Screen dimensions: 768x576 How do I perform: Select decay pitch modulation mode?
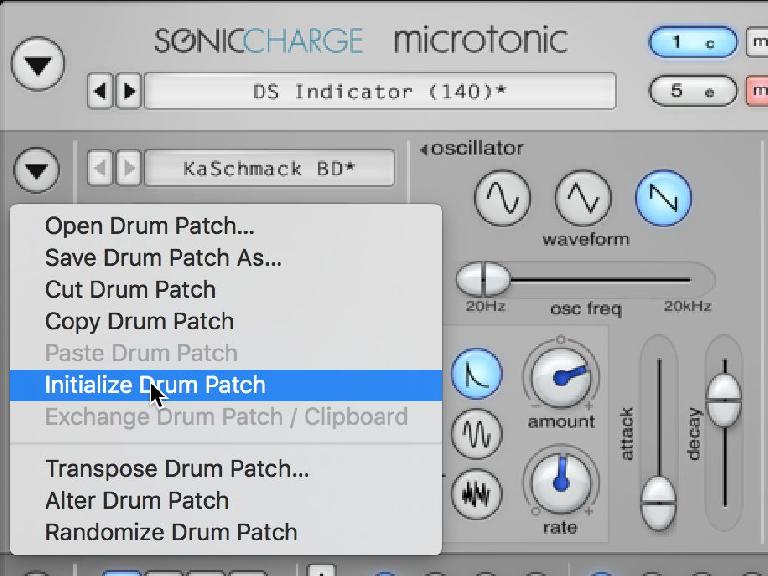pyautogui.click(x=477, y=373)
